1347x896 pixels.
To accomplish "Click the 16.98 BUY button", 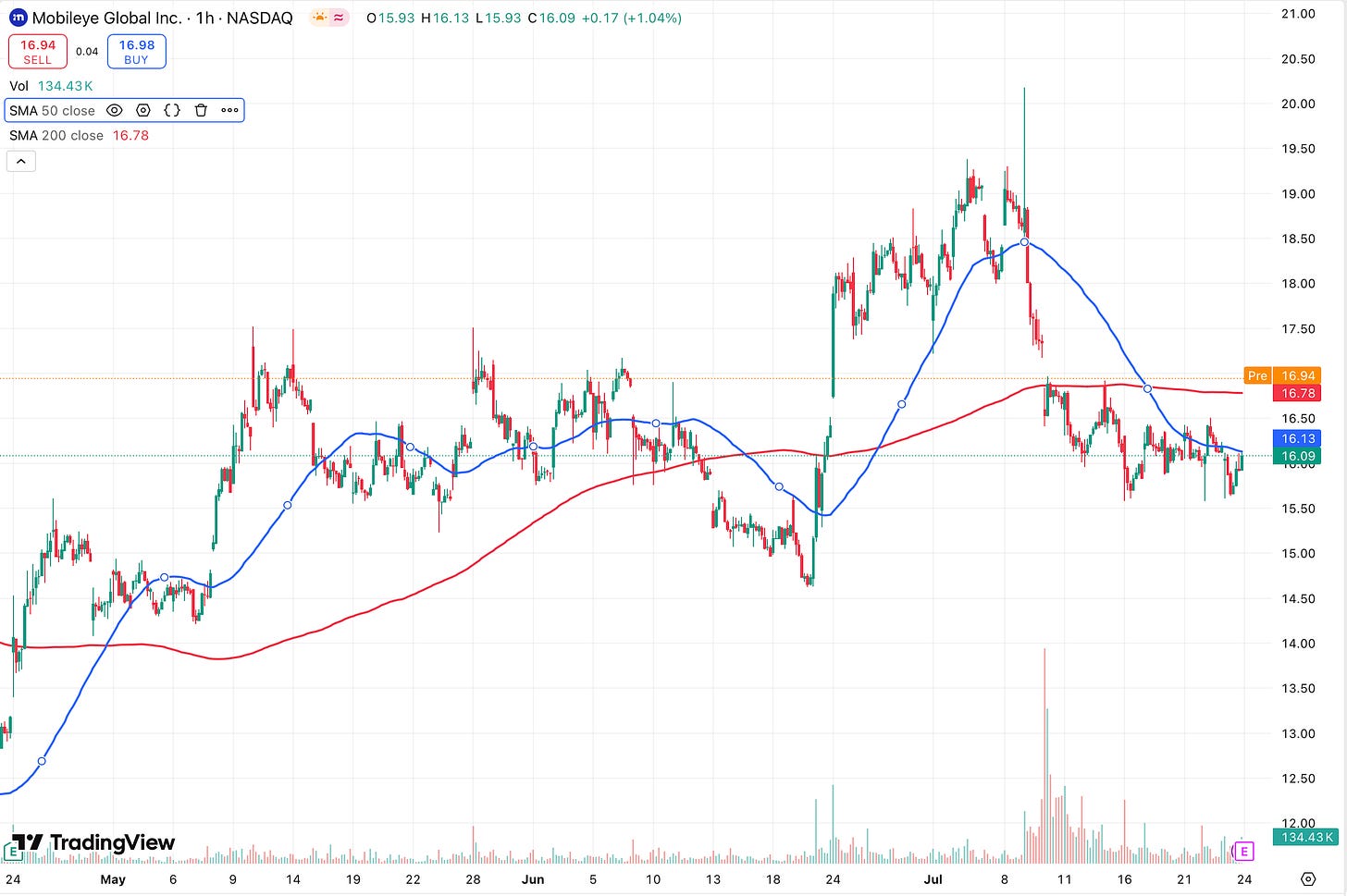I will (x=137, y=52).
